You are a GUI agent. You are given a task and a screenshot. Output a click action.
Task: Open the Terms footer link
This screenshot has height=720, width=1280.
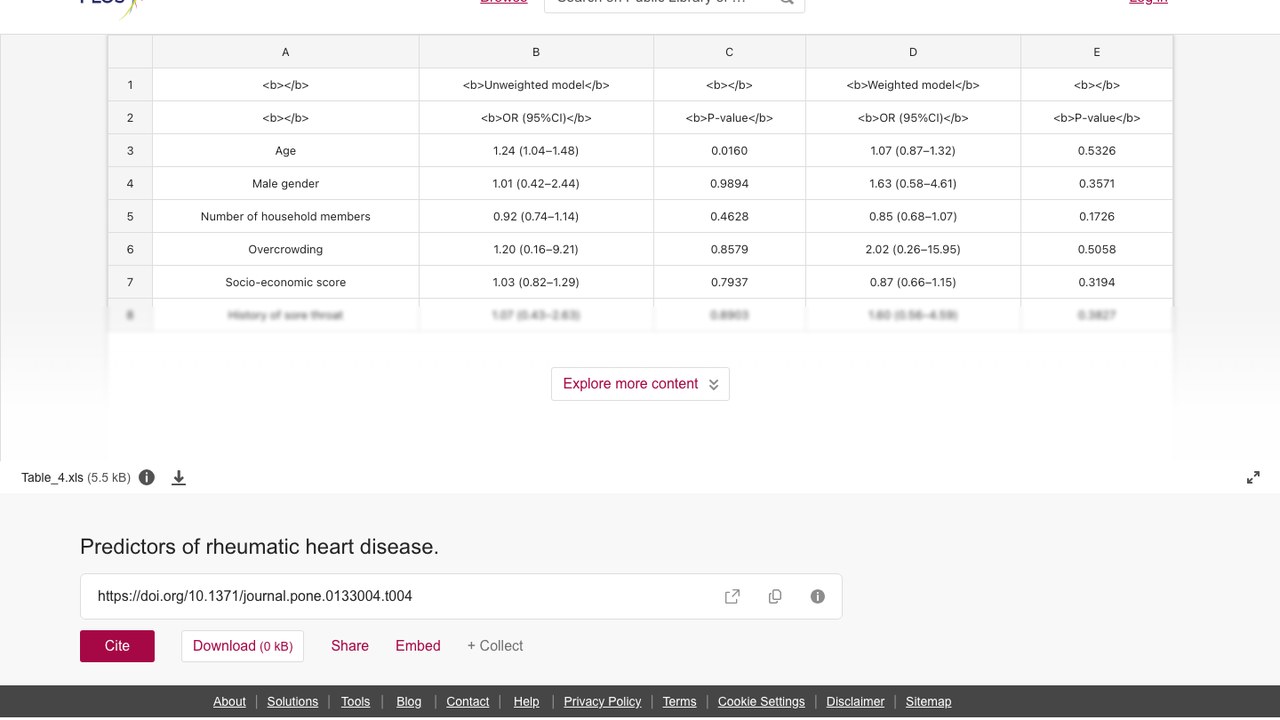click(679, 701)
